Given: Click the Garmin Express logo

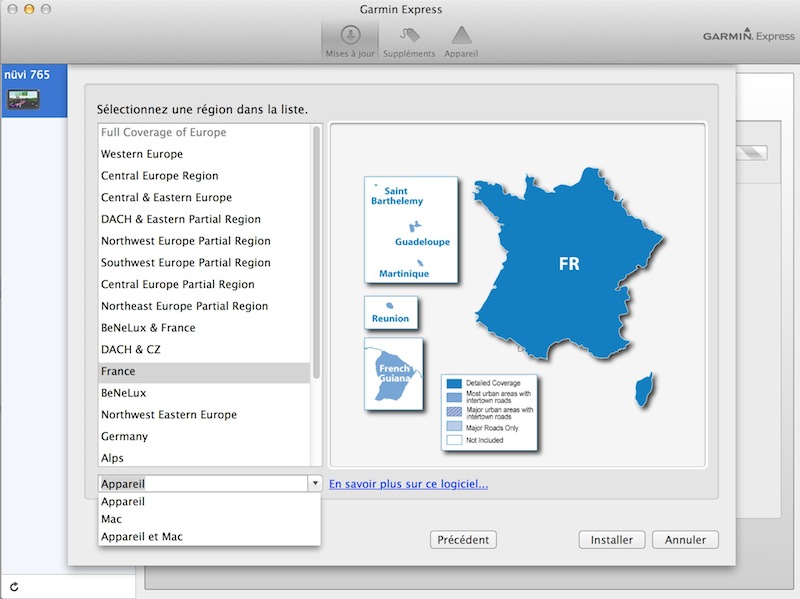Looking at the screenshot, I should pyautogui.click(x=748, y=35).
